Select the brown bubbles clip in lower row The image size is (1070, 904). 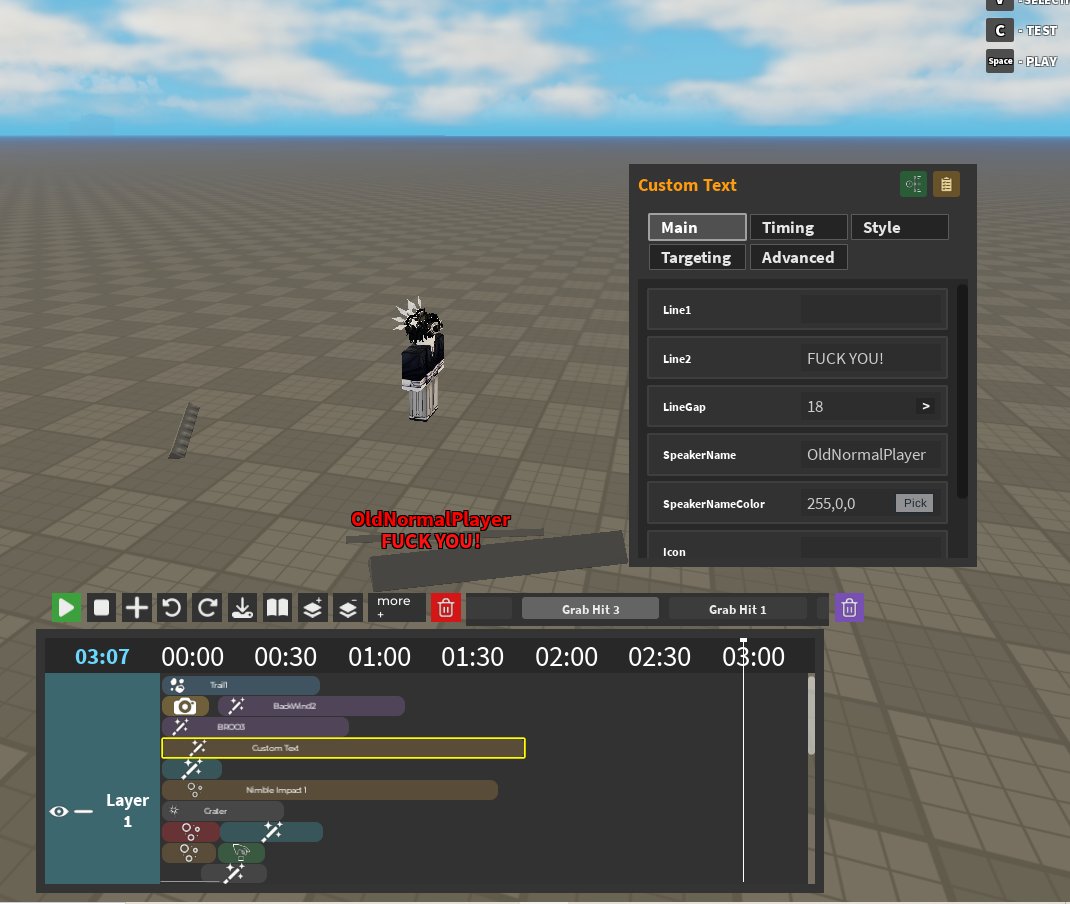tap(188, 853)
